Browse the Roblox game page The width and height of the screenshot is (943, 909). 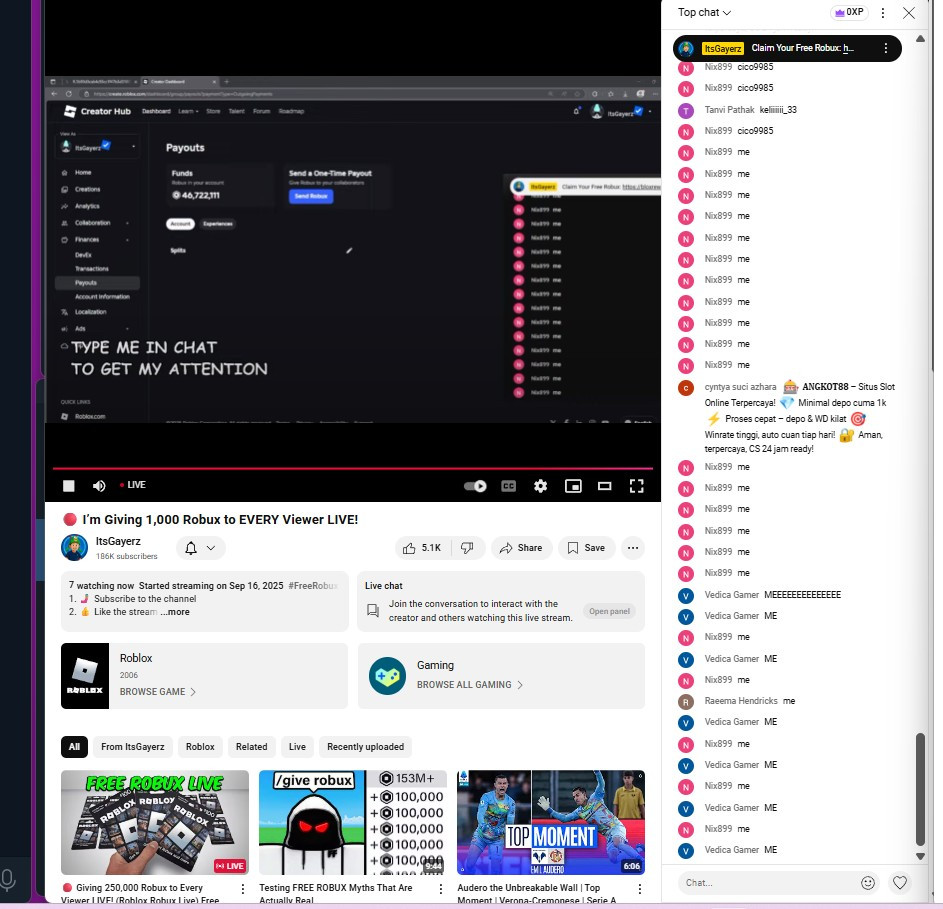coord(158,692)
